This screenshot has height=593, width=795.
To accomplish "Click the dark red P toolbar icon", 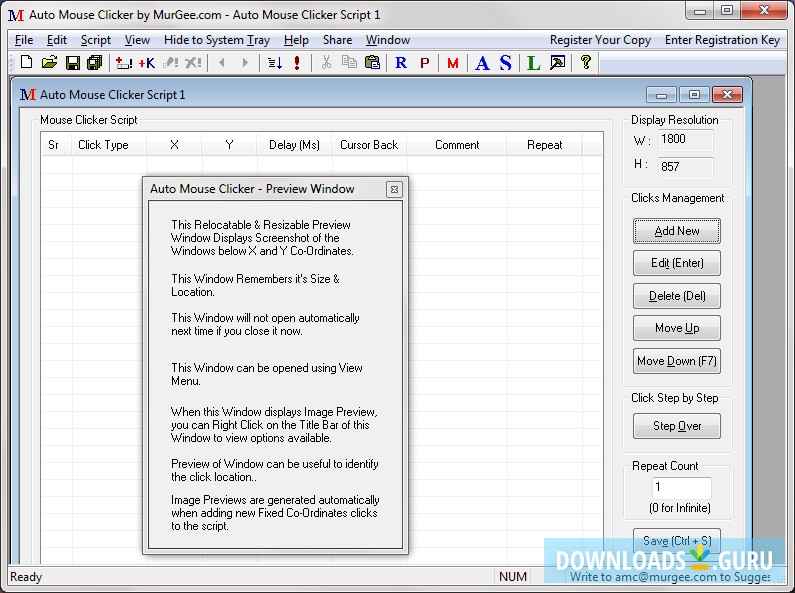I will 425,63.
